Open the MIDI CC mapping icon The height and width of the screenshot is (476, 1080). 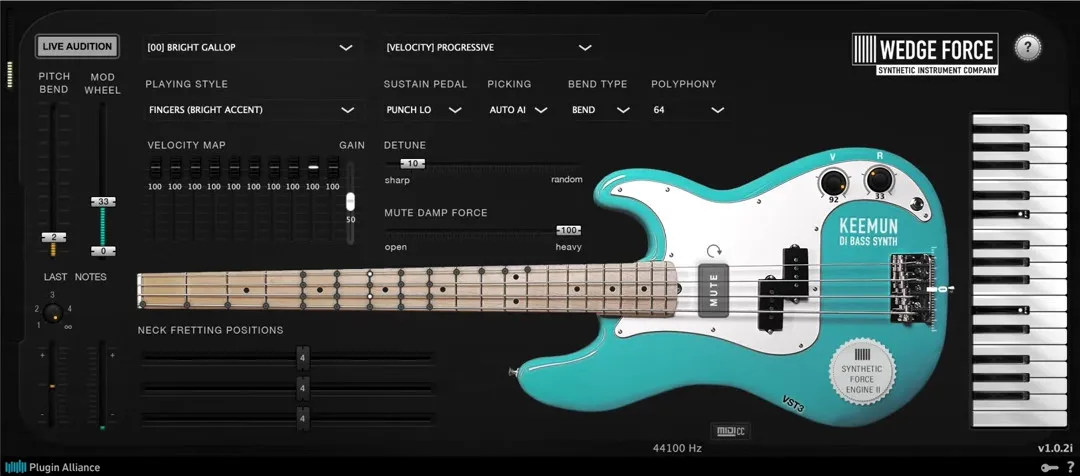(731, 432)
